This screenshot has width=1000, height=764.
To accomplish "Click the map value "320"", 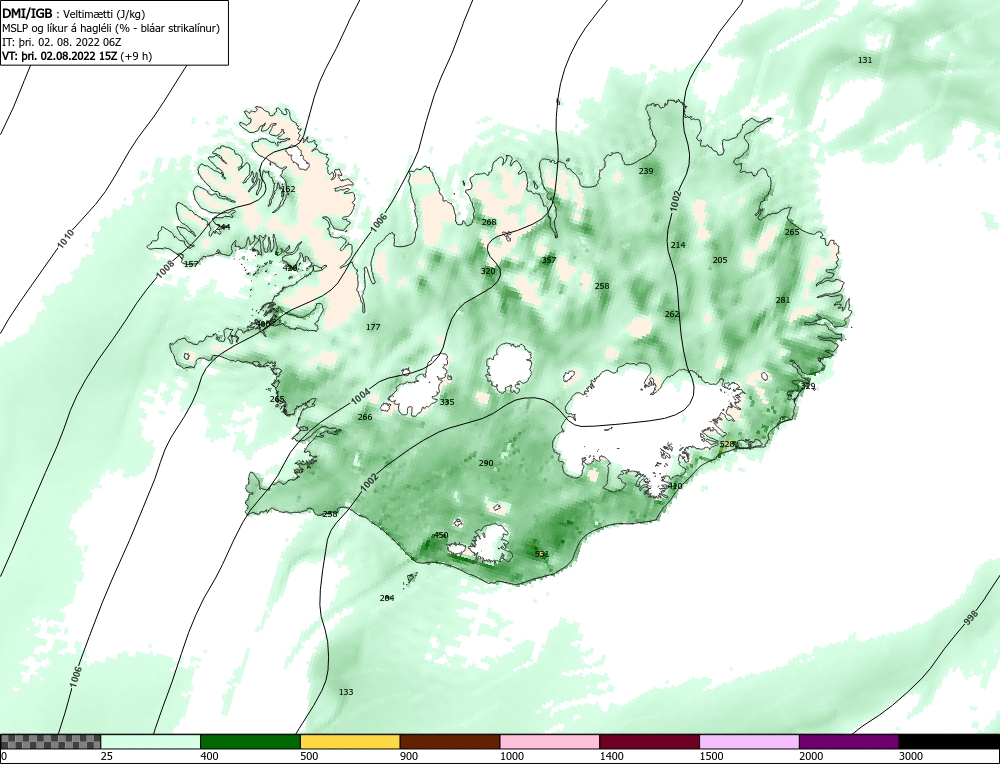I will tap(488, 271).
